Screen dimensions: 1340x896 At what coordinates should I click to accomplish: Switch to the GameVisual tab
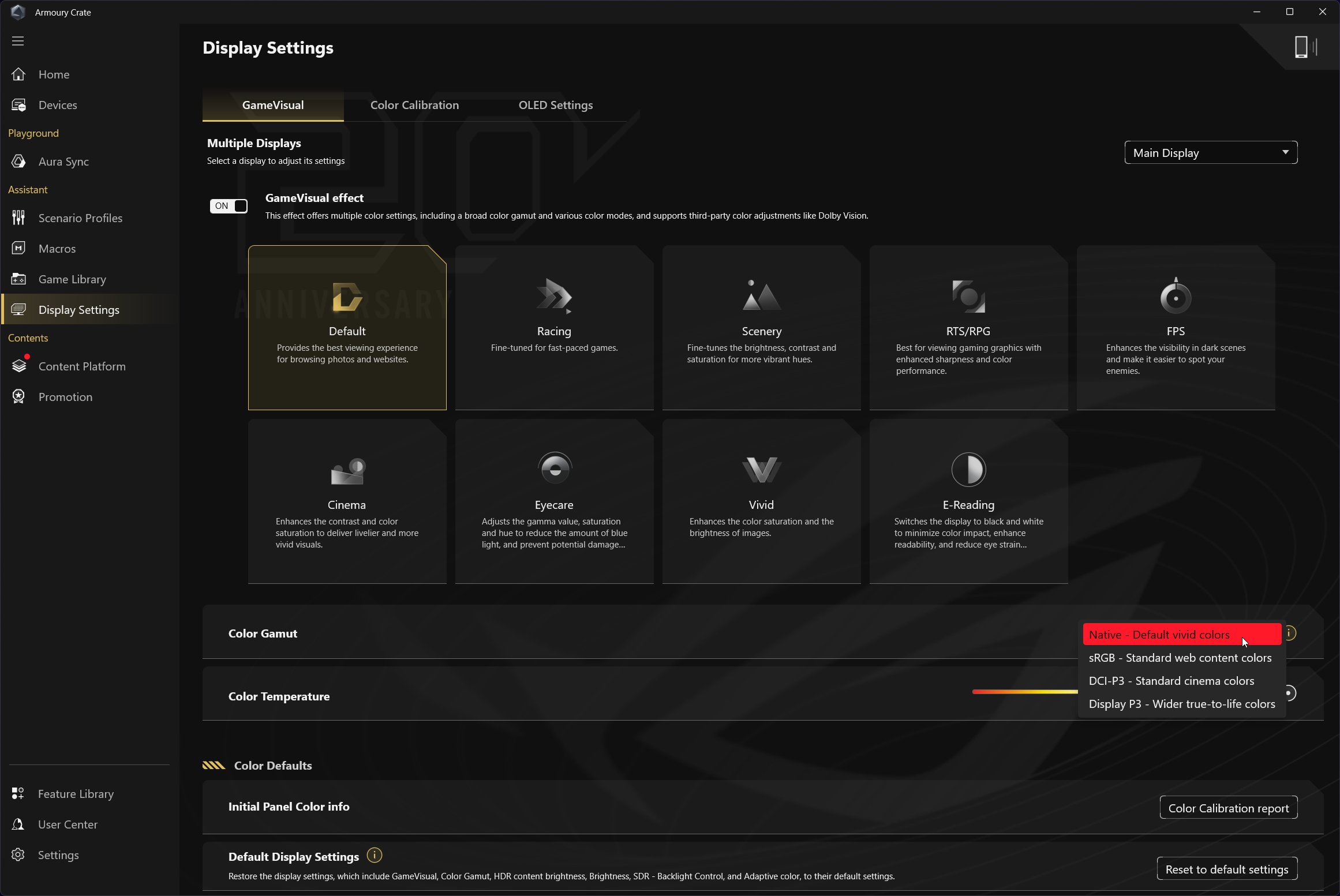coord(273,105)
